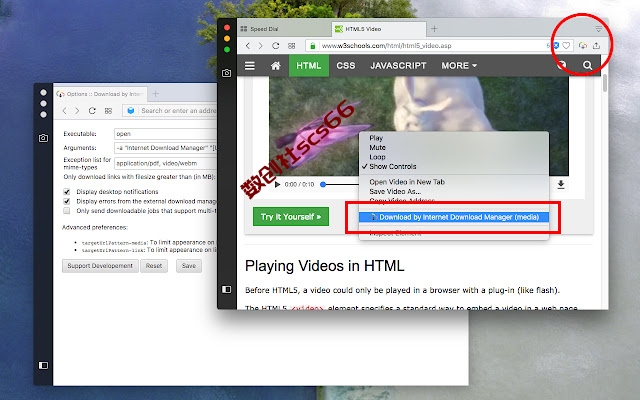Image resolution: width=640 pixels, height=400 pixels.
Task: Click the Try it Yourself button
Action: [291, 217]
